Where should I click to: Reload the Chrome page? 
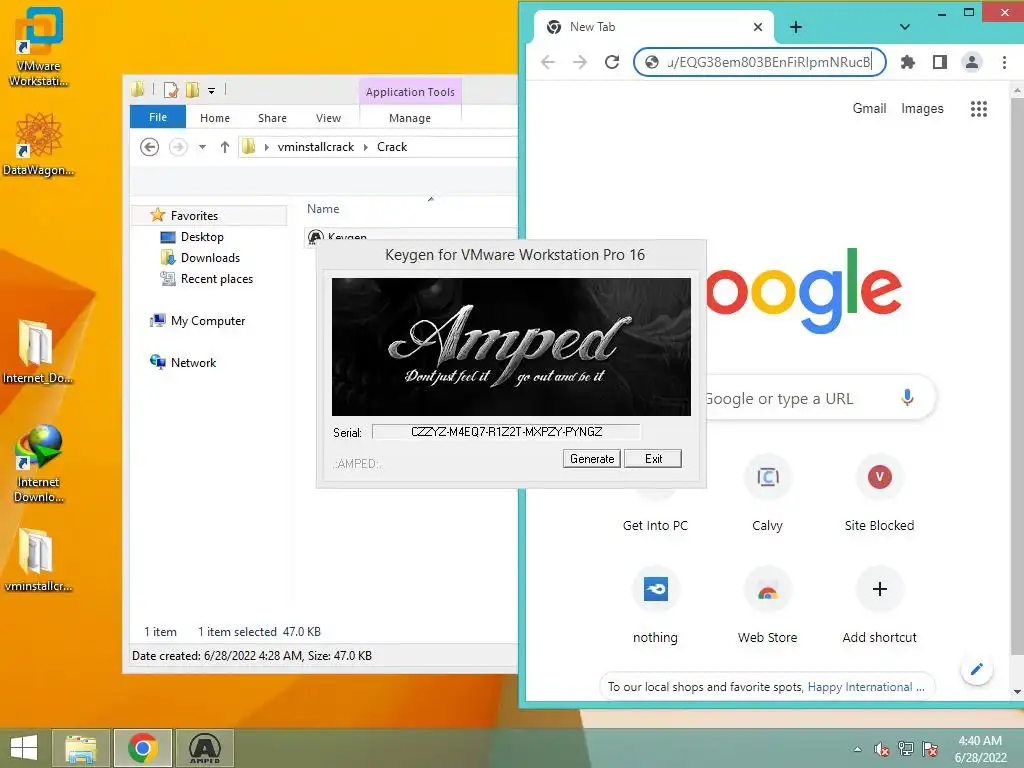click(x=612, y=62)
